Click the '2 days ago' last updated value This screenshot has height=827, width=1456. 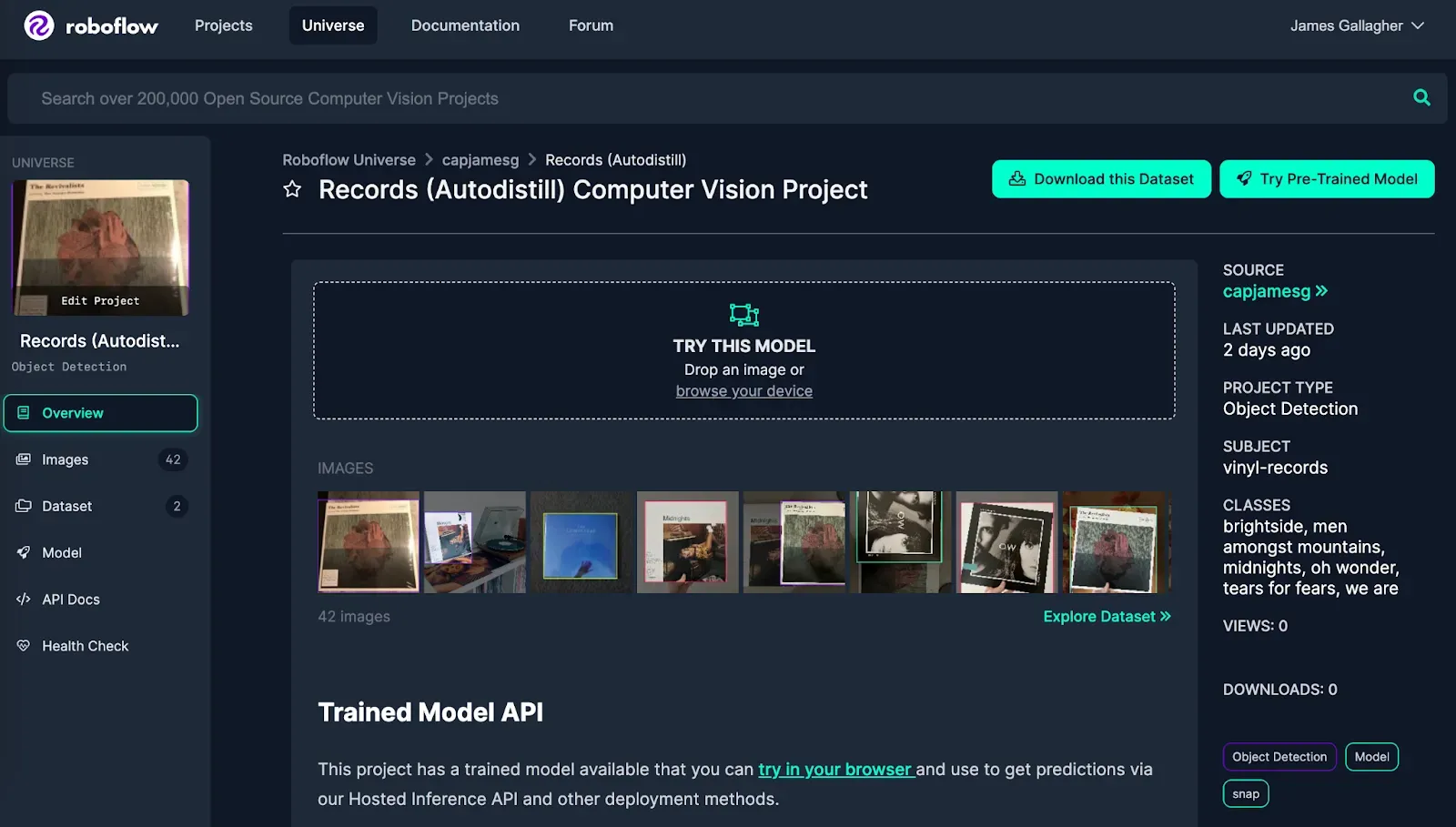click(1267, 350)
